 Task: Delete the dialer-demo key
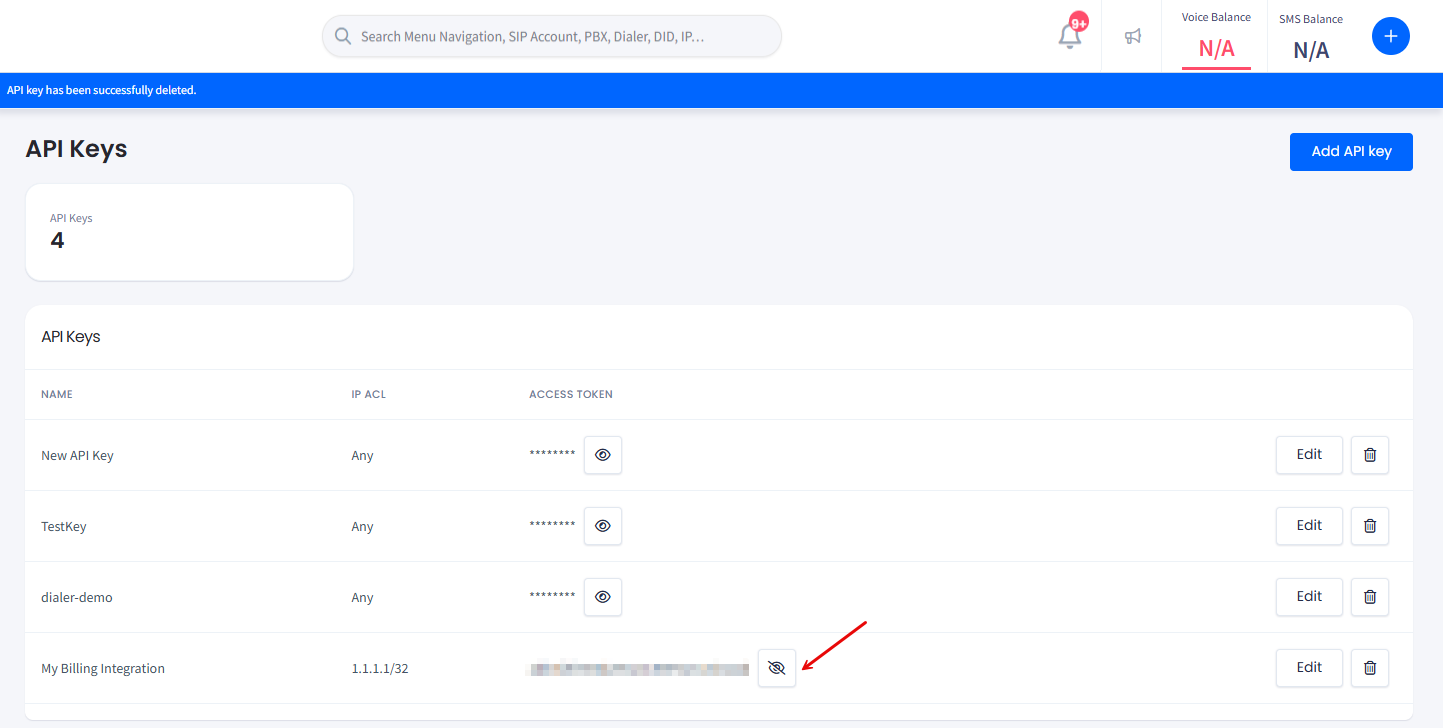1370,597
